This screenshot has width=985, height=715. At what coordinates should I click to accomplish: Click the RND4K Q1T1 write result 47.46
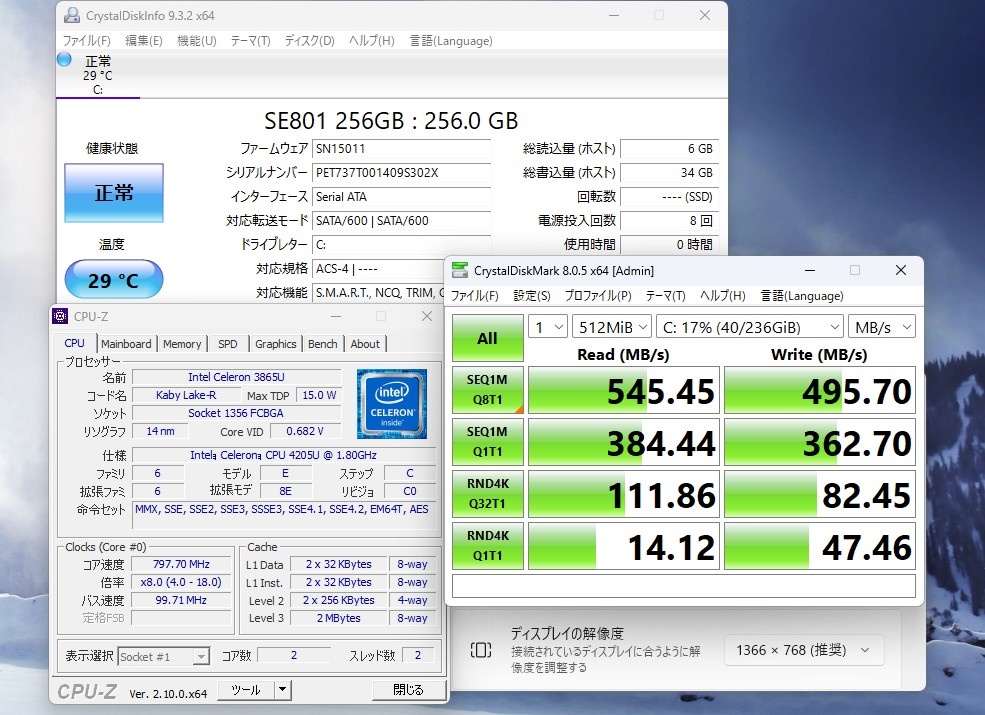[820, 546]
